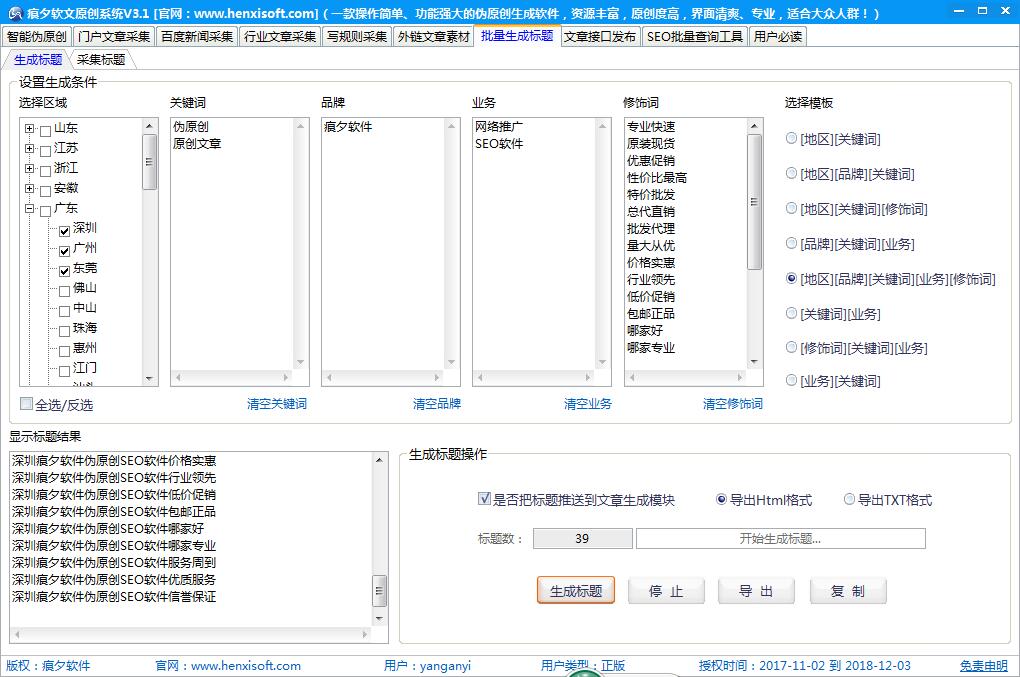Open the 外链文章素材 tab

(433, 36)
